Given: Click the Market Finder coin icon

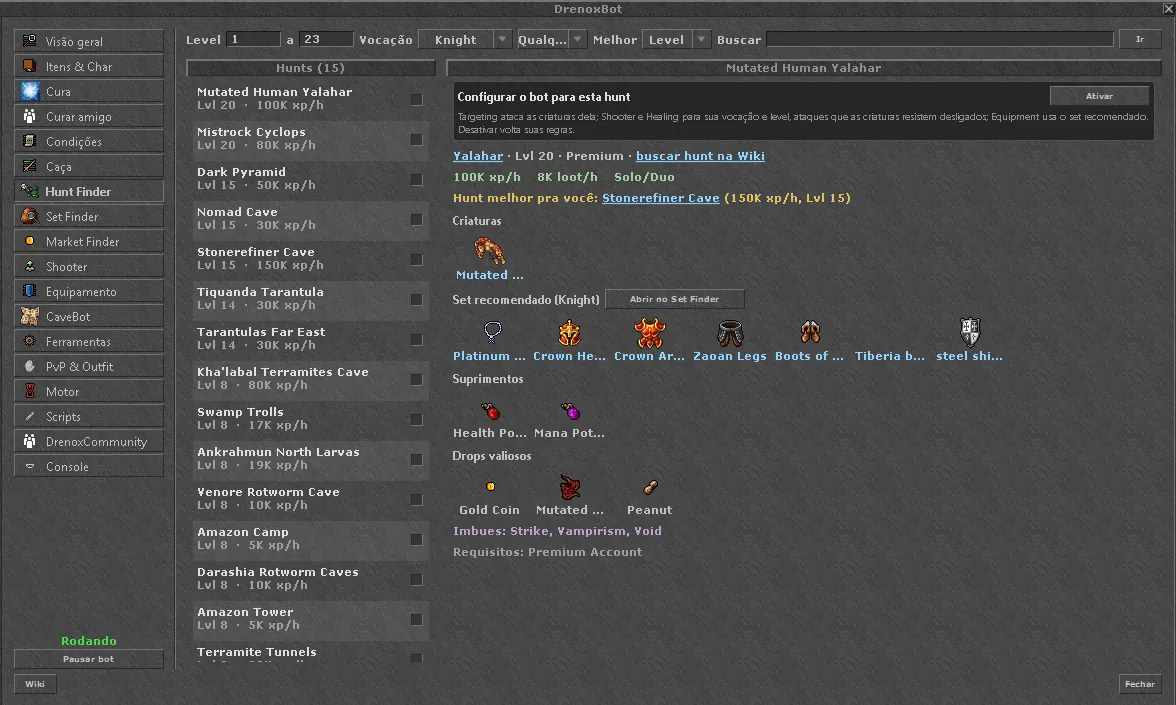Looking at the screenshot, I should (29, 242).
